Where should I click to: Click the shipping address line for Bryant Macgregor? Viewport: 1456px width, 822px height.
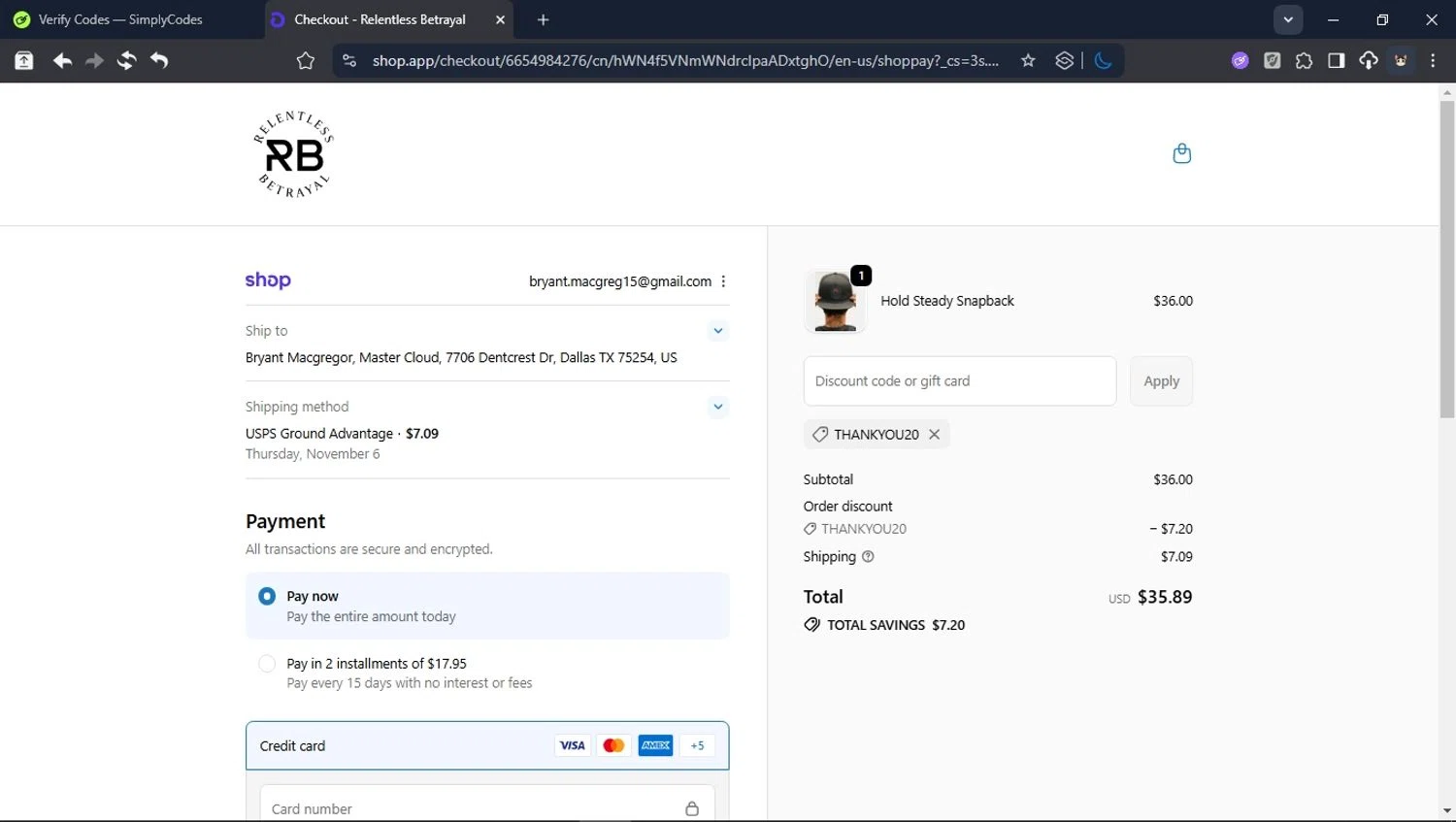click(x=461, y=357)
